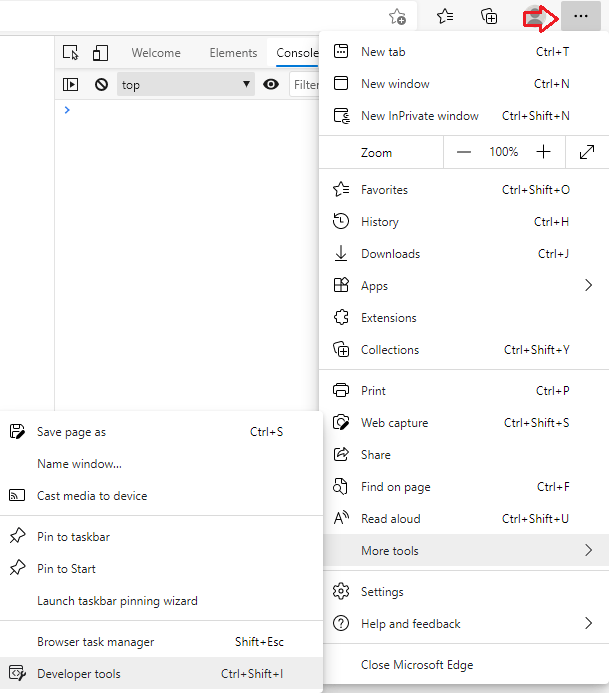Click the Pin to Start pin icon

click(x=17, y=568)
